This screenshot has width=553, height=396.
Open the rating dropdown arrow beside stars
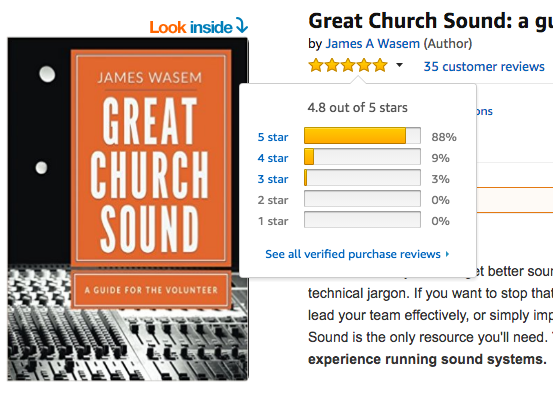(x=399, y=65)
